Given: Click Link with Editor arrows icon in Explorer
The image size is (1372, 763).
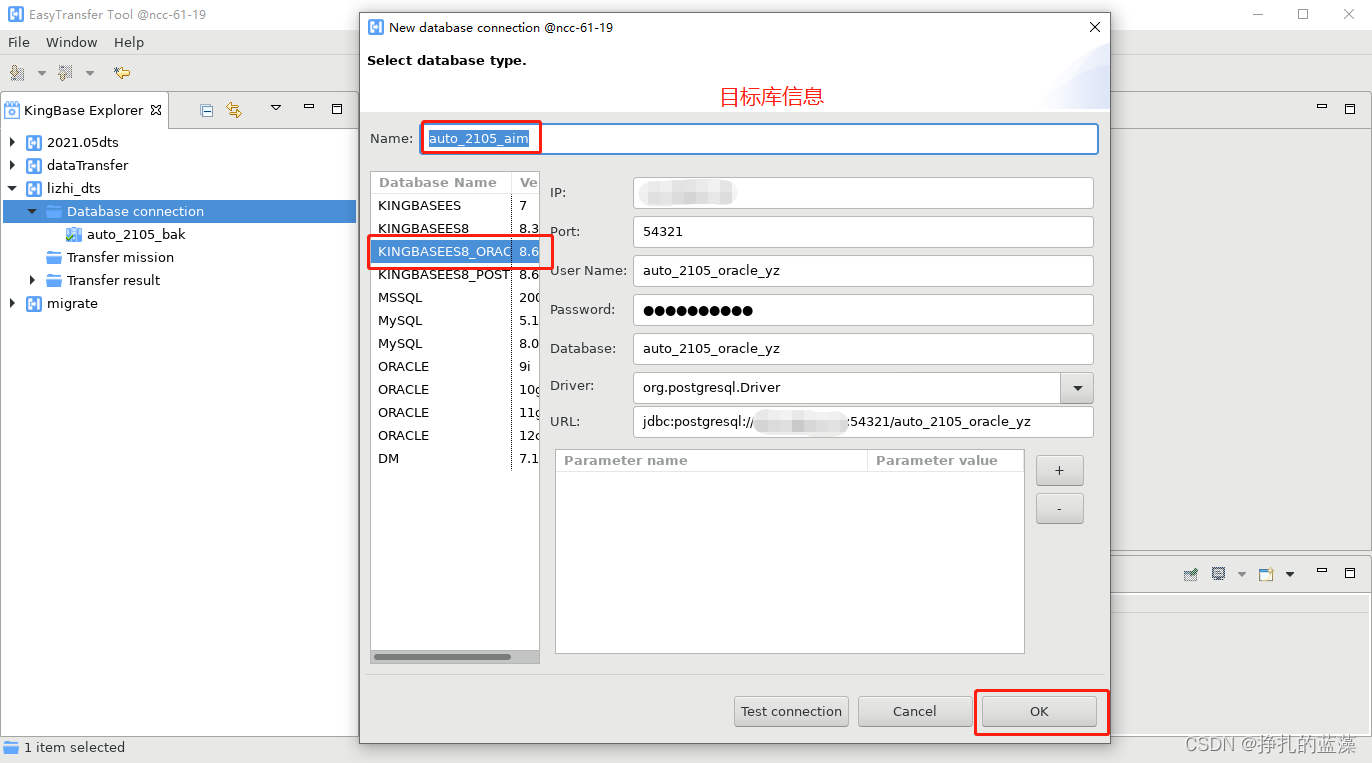Looking at the screenshot, I should 234,110.
